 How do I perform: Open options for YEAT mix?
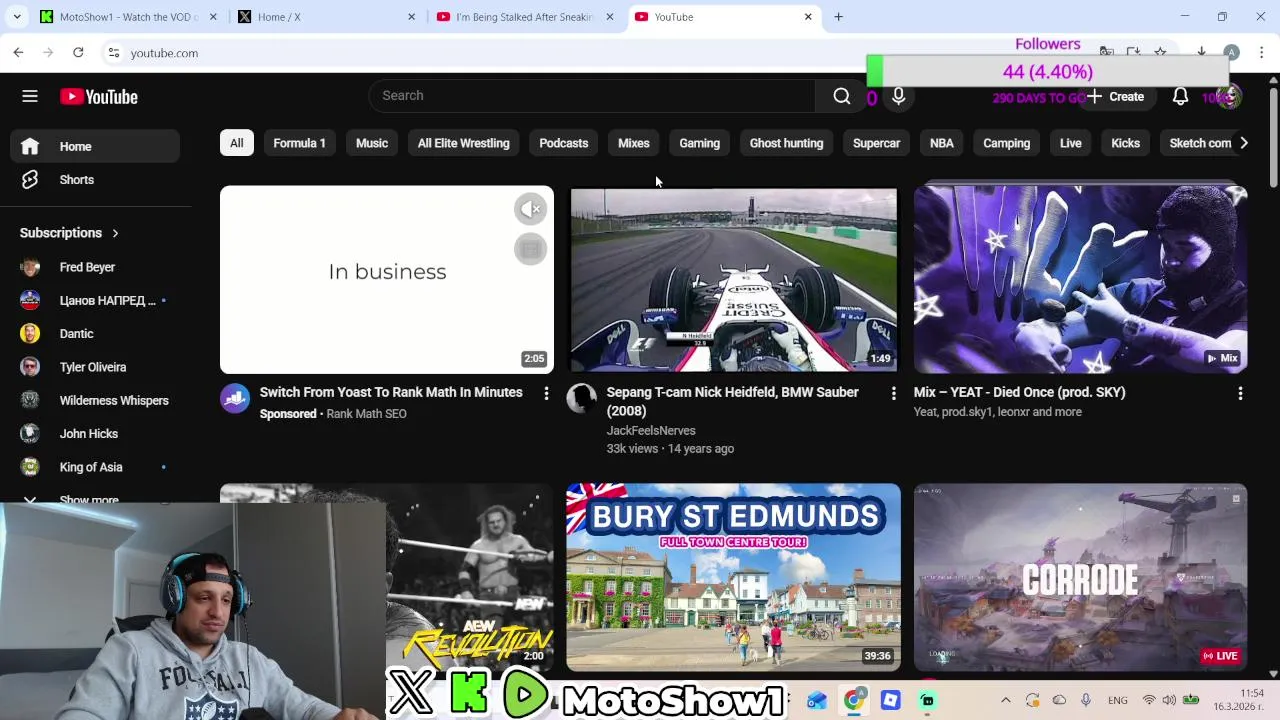[x=1240, y=394]
